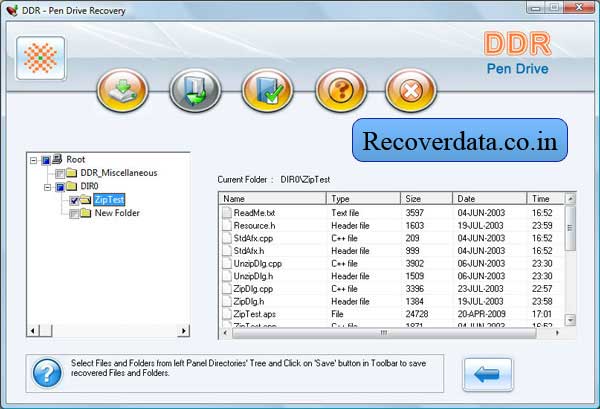The height and width of the screenshot is (409, 600).
Task: Click the grey Load/Open log toolbar button
Action: [x=195, y=90]
